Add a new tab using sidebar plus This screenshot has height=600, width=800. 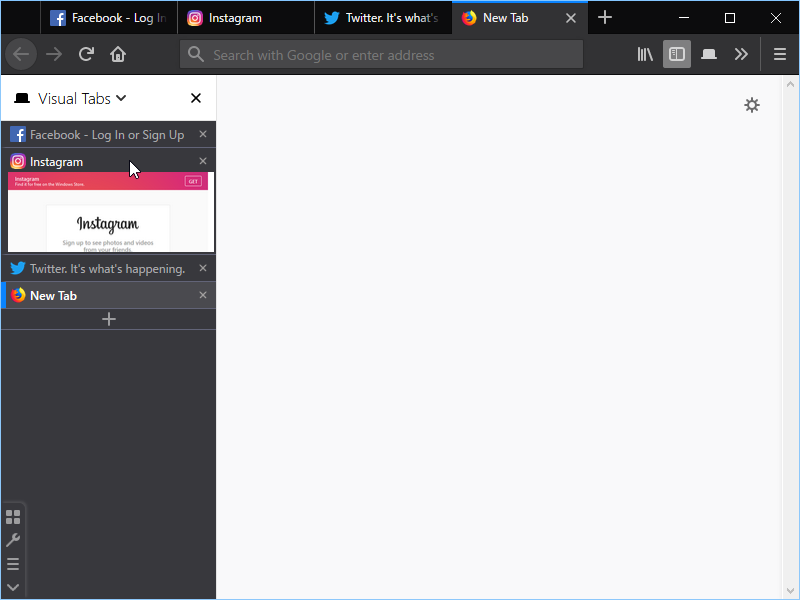109,319
